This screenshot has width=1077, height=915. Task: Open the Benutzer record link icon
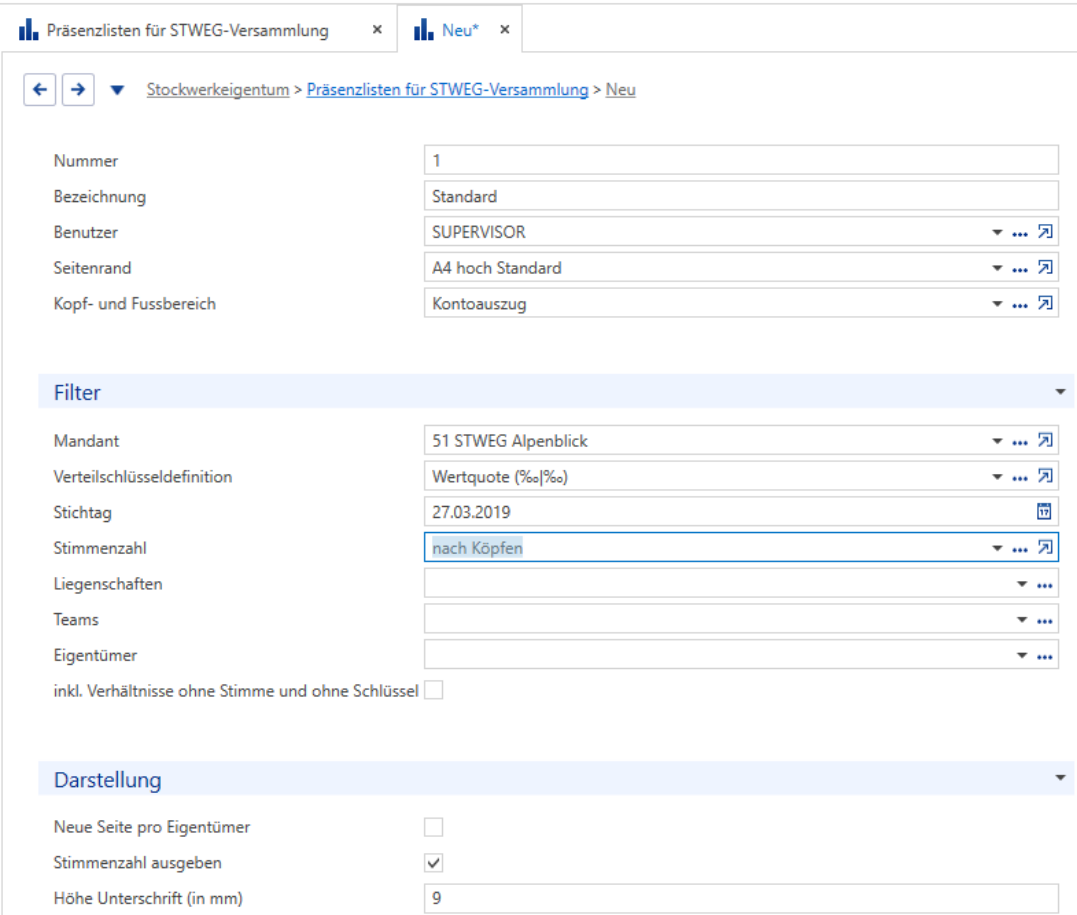(1045, 232)
